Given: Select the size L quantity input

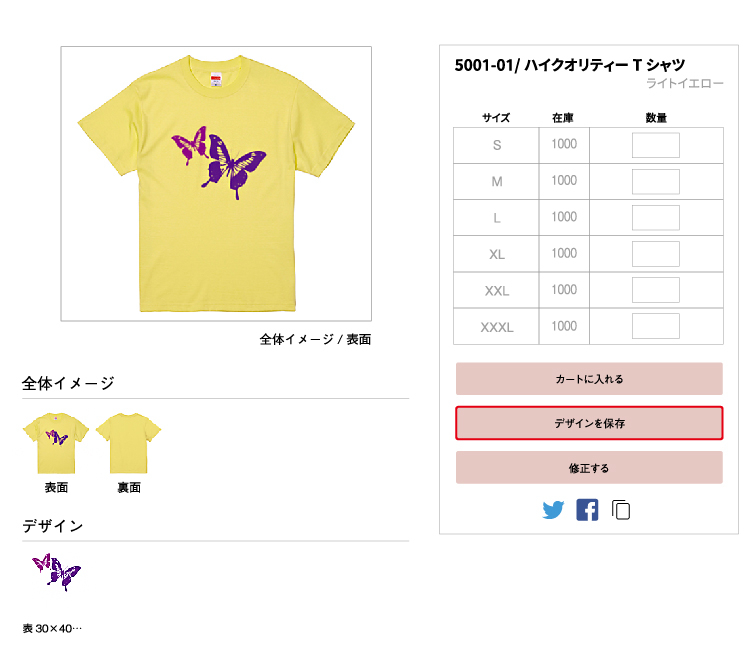Looking at the screenshot, I should pyautogui.click(x=655, y=218).
